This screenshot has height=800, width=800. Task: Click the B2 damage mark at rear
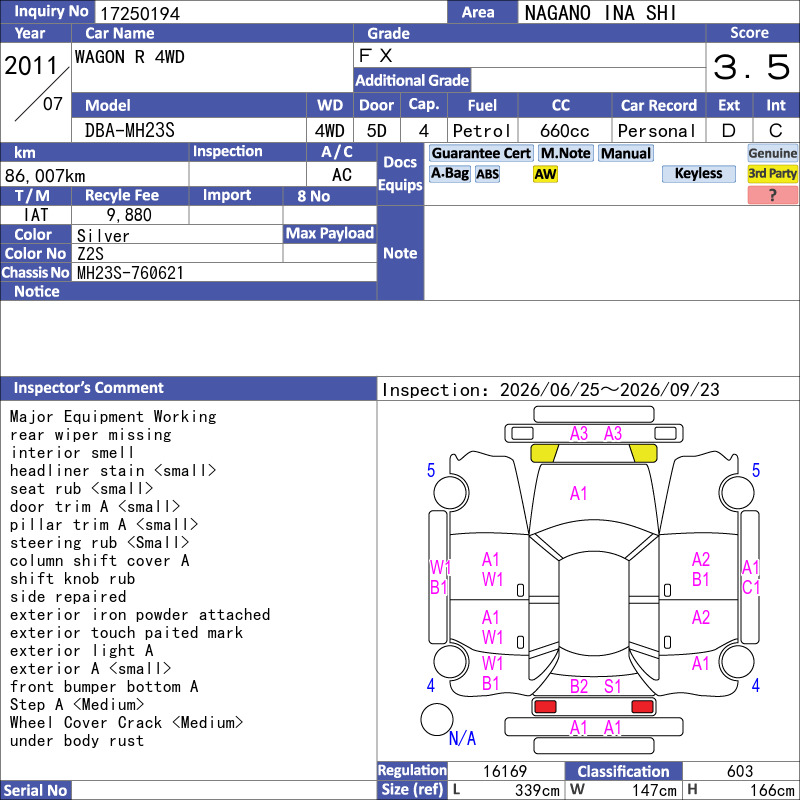(579, 686)
